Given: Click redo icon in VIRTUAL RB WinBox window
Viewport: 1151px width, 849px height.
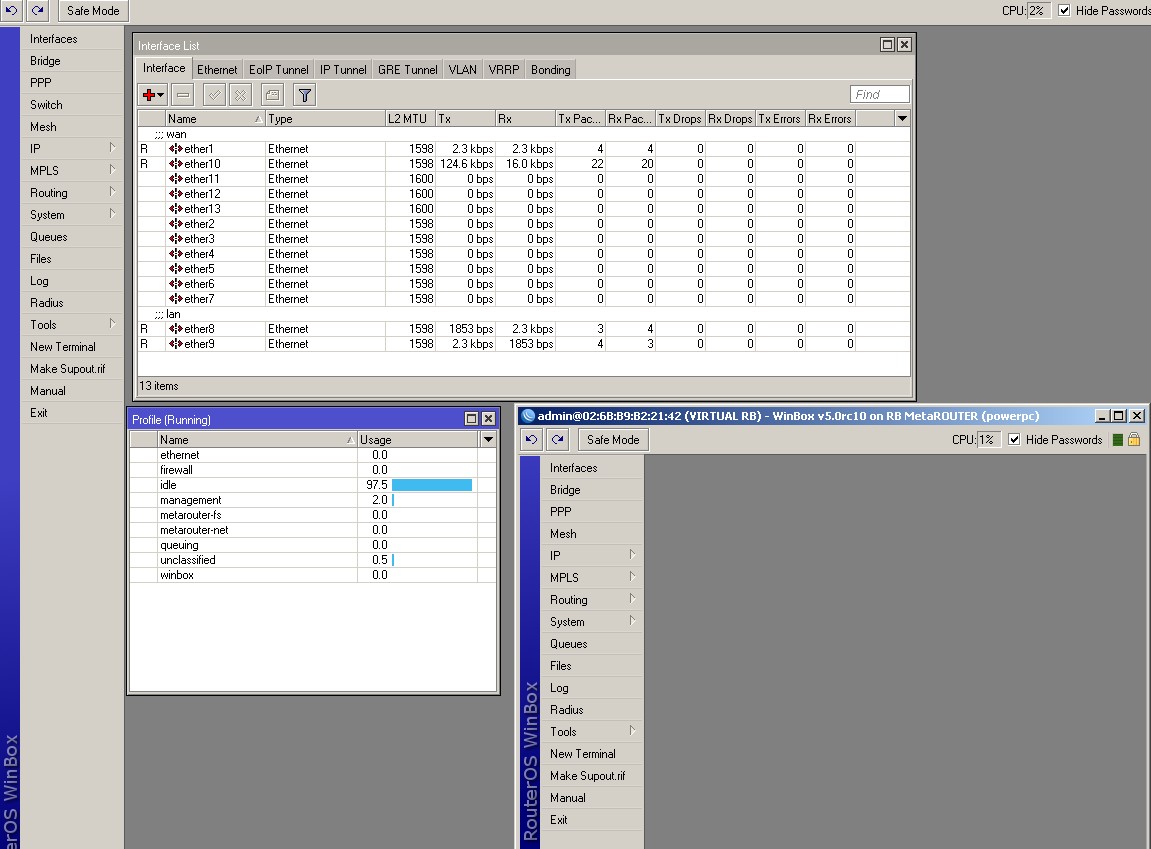Looking at the screenshot, I should point(558,440).
